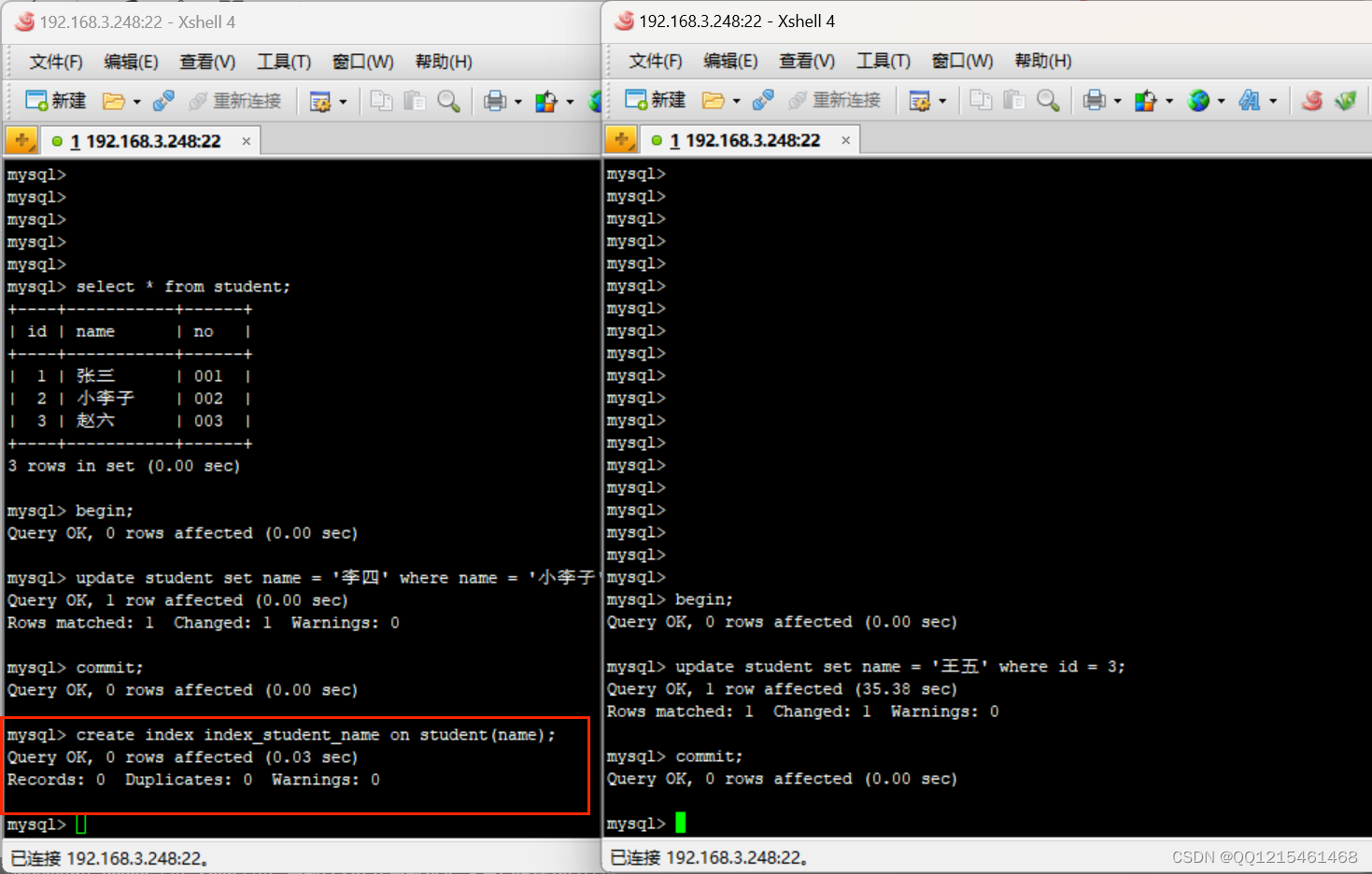Click the Color scheme icon in the right window

pos(1146,100)
